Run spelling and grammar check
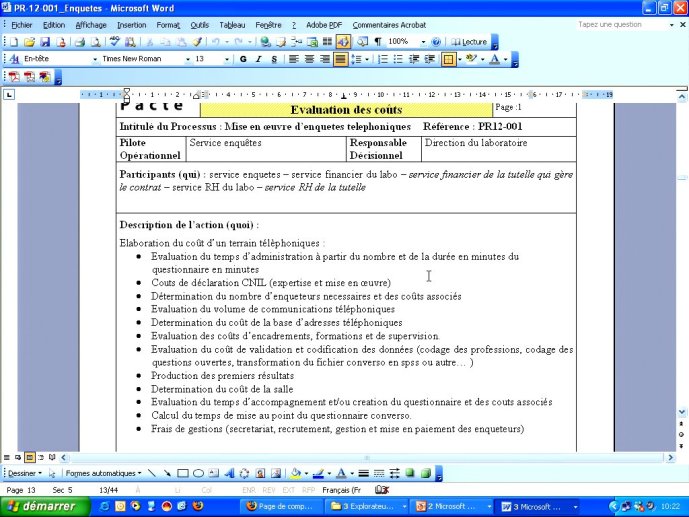Image resolution: width=689 pixels, height=517 pixels. (x=115, y=42)
